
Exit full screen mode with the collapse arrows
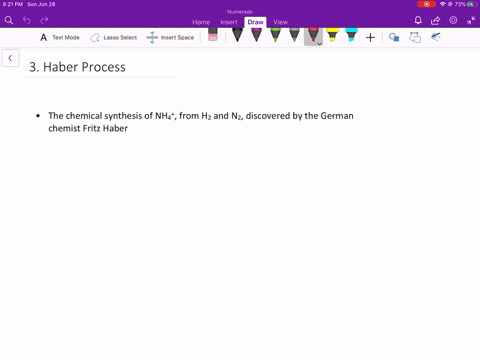click(x=471, y=20)
